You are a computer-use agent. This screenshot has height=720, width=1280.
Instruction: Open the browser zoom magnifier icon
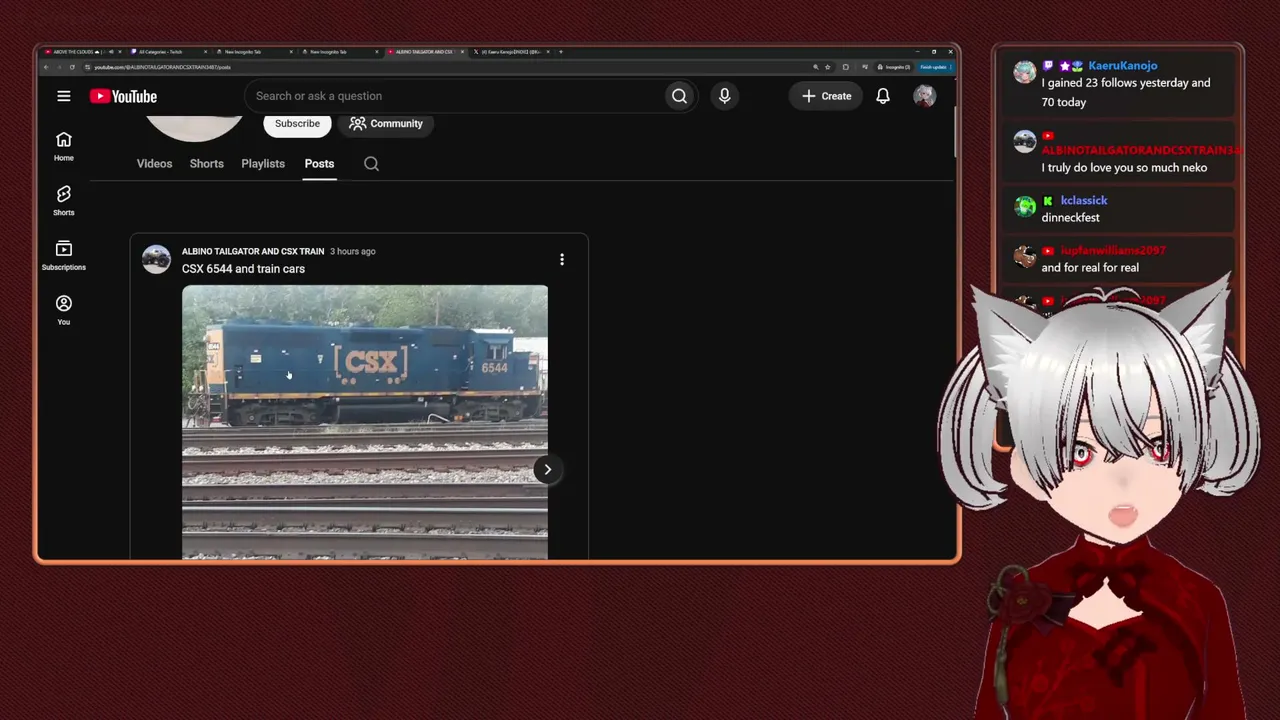pyautogui.click(x=816, y=67)
